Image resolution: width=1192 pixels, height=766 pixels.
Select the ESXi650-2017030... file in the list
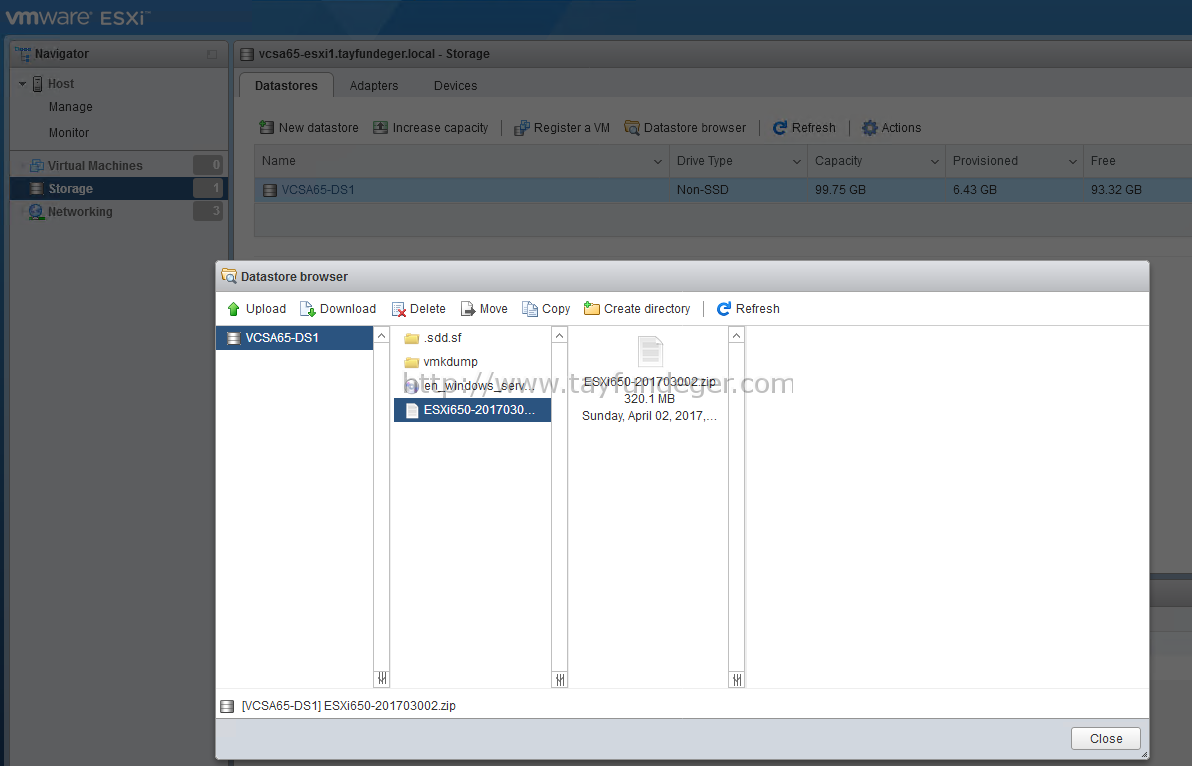(x=471, y=410)
